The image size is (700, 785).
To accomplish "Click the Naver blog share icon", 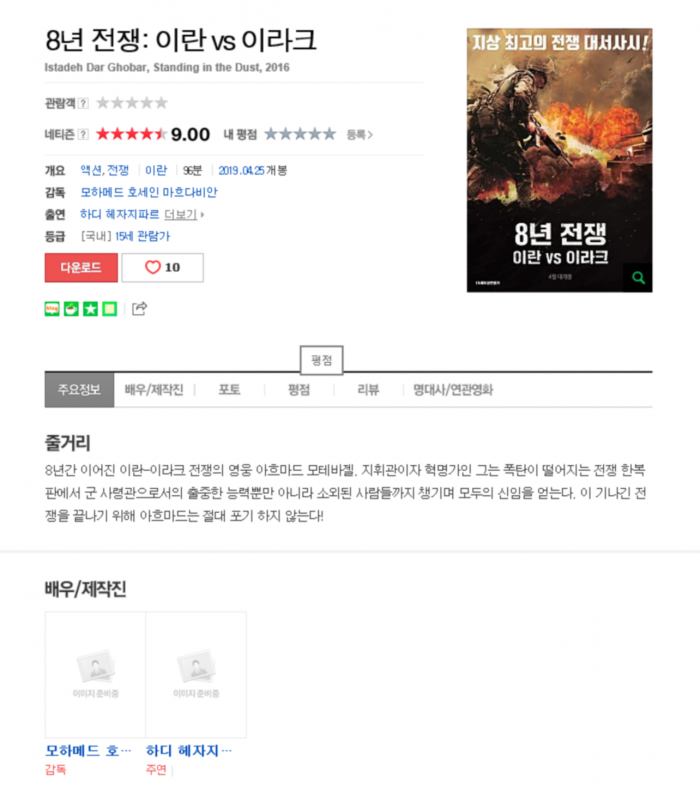I will tap(52, 309).
